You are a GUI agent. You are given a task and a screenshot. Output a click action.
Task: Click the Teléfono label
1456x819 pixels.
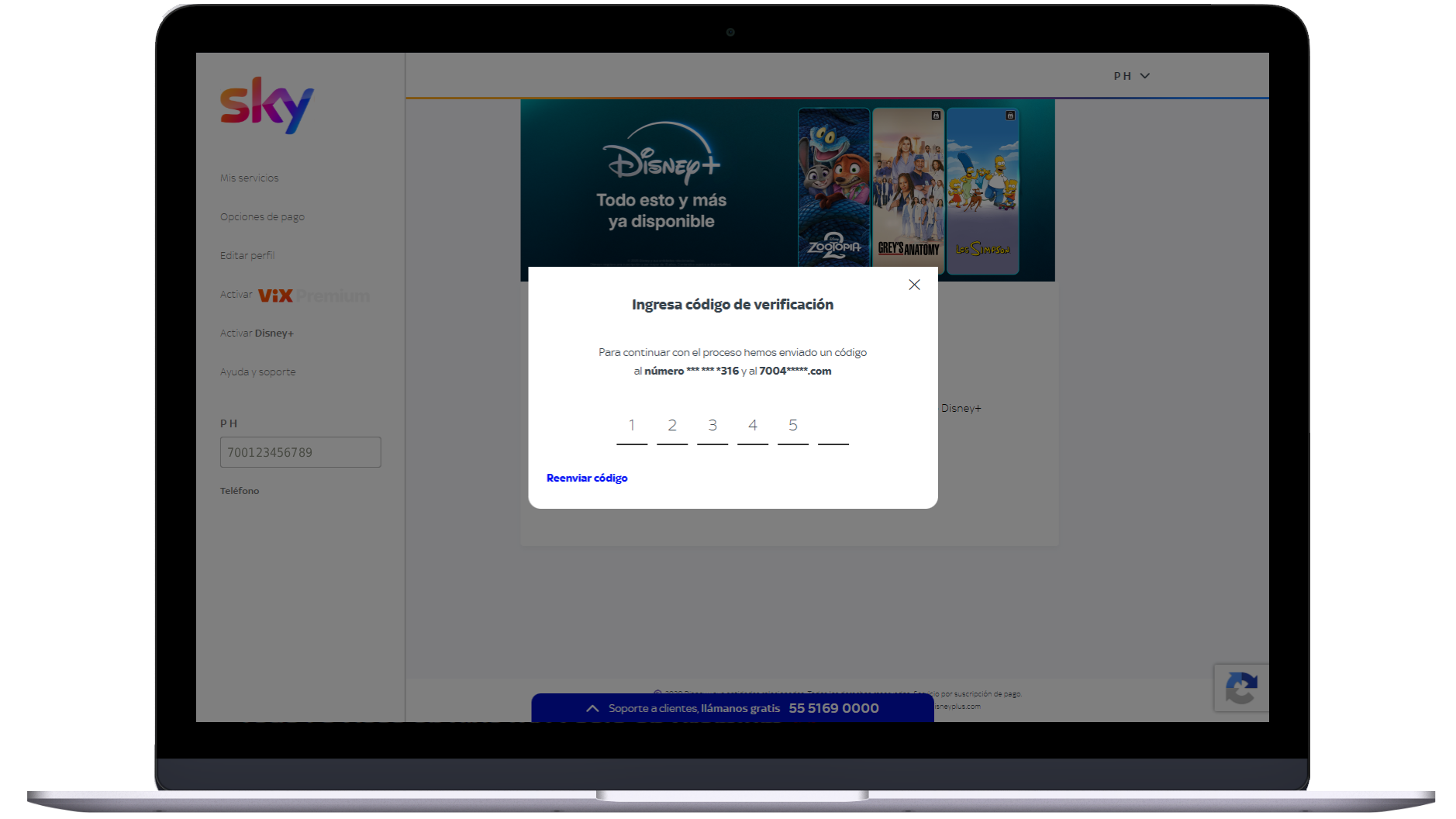click(x=240, y=491)
